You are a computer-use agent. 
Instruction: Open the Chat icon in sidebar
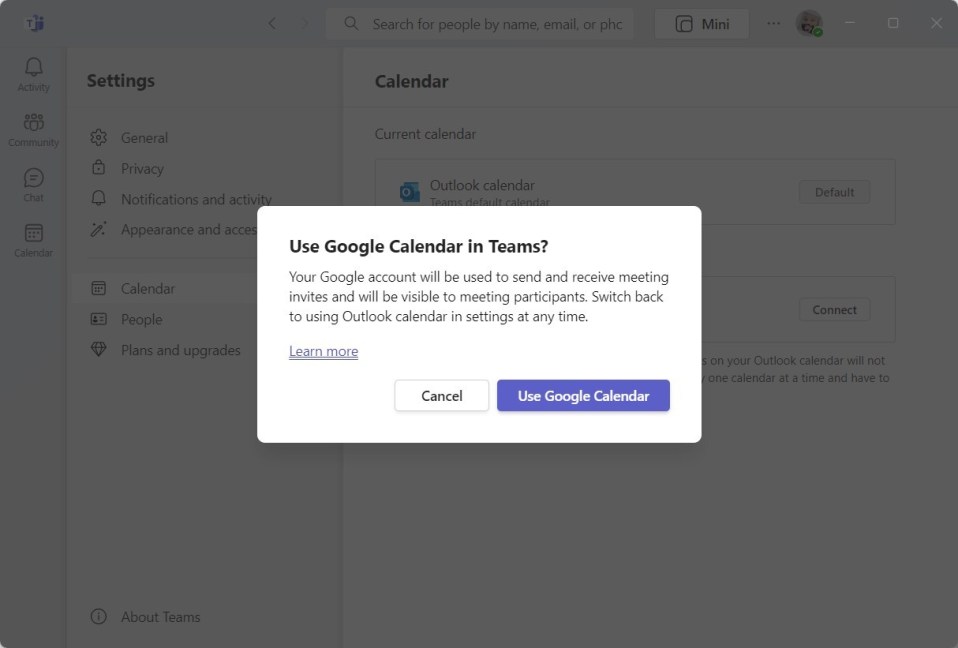[x=34, y=178]
